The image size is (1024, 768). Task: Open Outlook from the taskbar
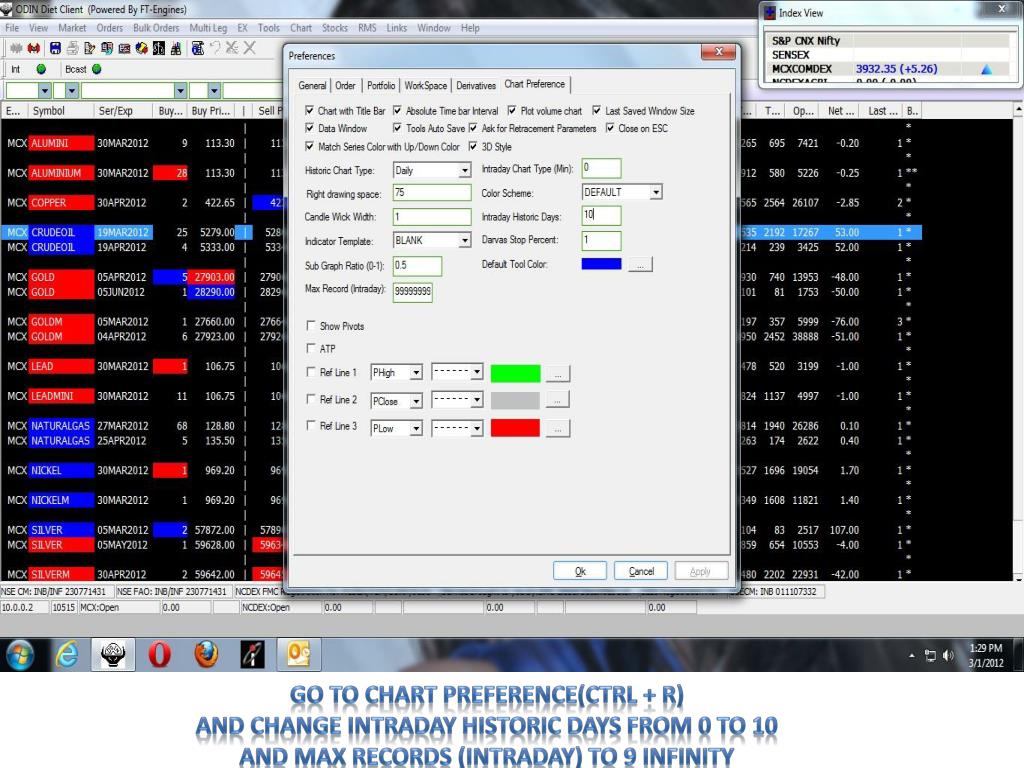click(299, 654)
